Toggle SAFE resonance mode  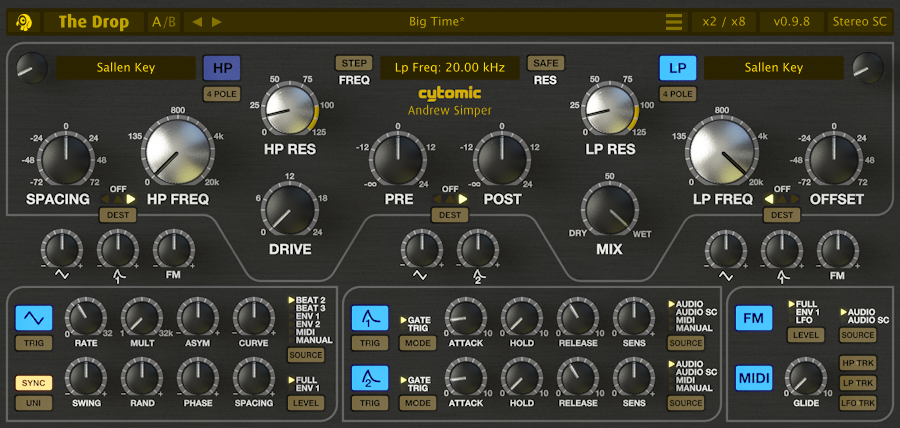(x=546, y=63)
